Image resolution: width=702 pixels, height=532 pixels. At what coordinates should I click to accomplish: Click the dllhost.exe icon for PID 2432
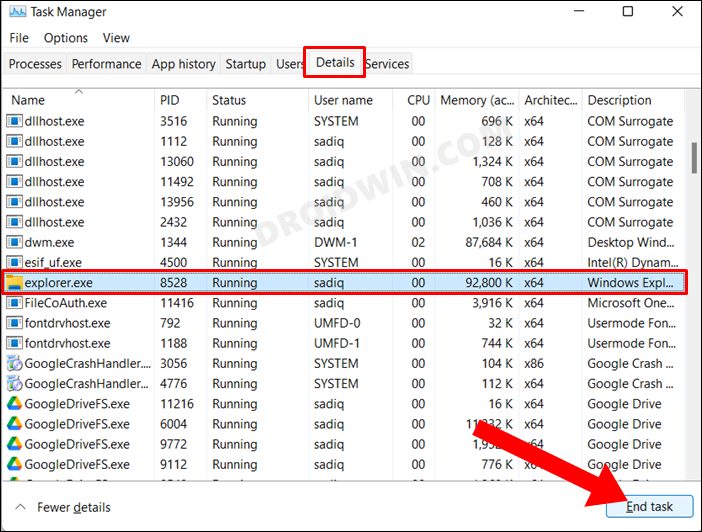point(14,222)
